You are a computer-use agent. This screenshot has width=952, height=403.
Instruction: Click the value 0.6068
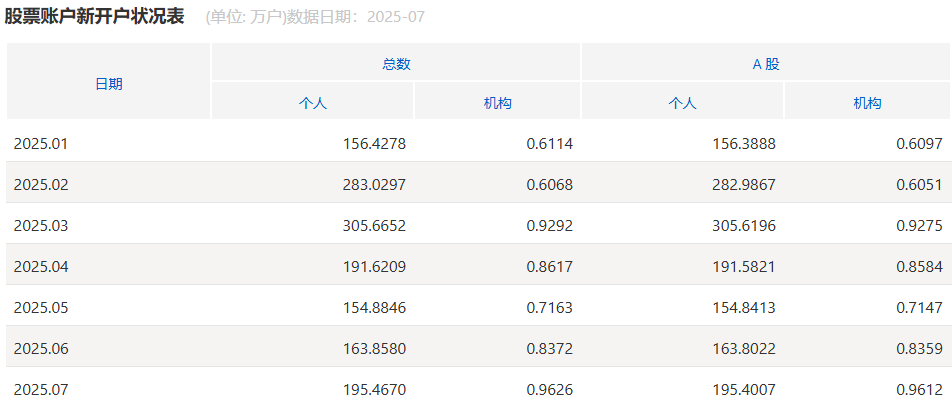[x=549, y=185]
